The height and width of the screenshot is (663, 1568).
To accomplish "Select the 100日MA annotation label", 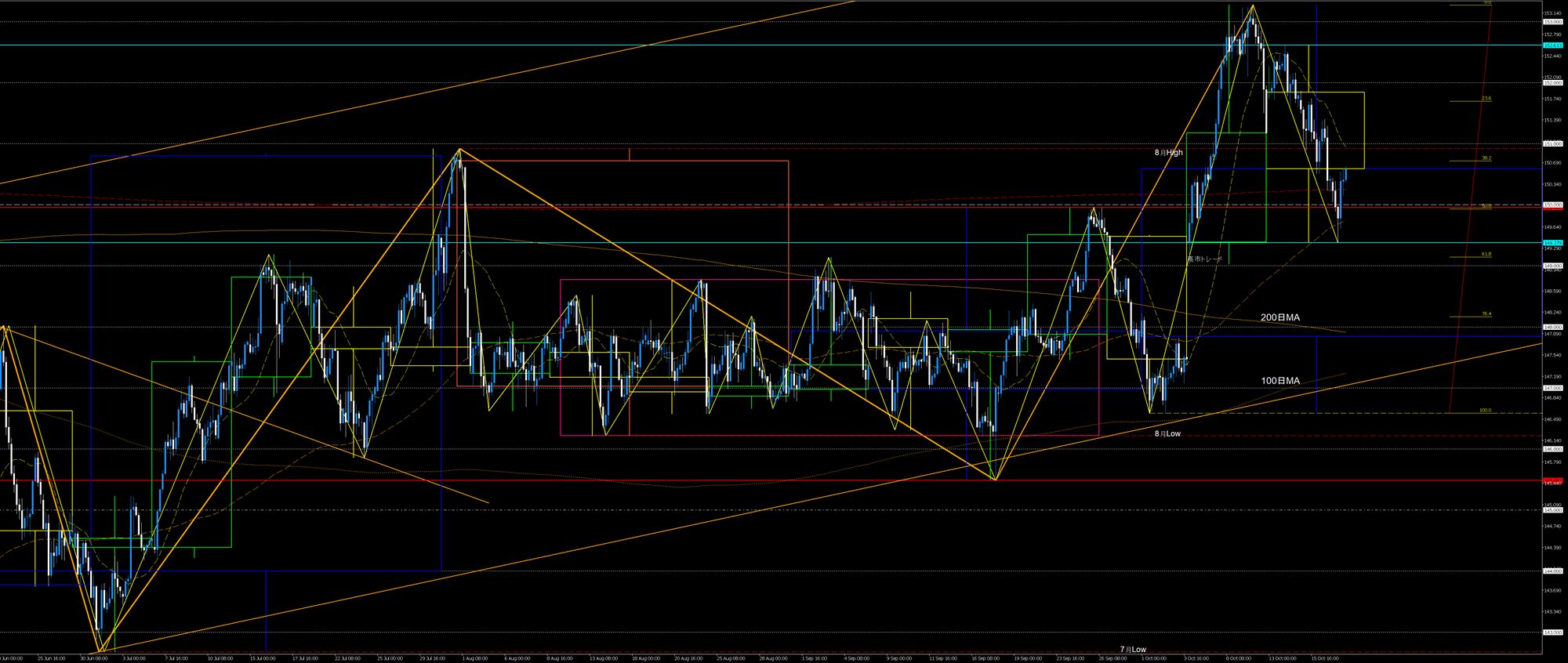I will pyautogui.click(x=1279, y=381).
